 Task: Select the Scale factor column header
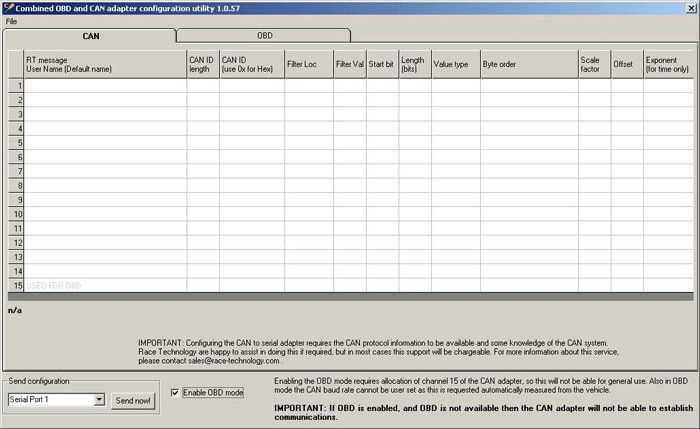pyautogui.click(x=593, y=64)
